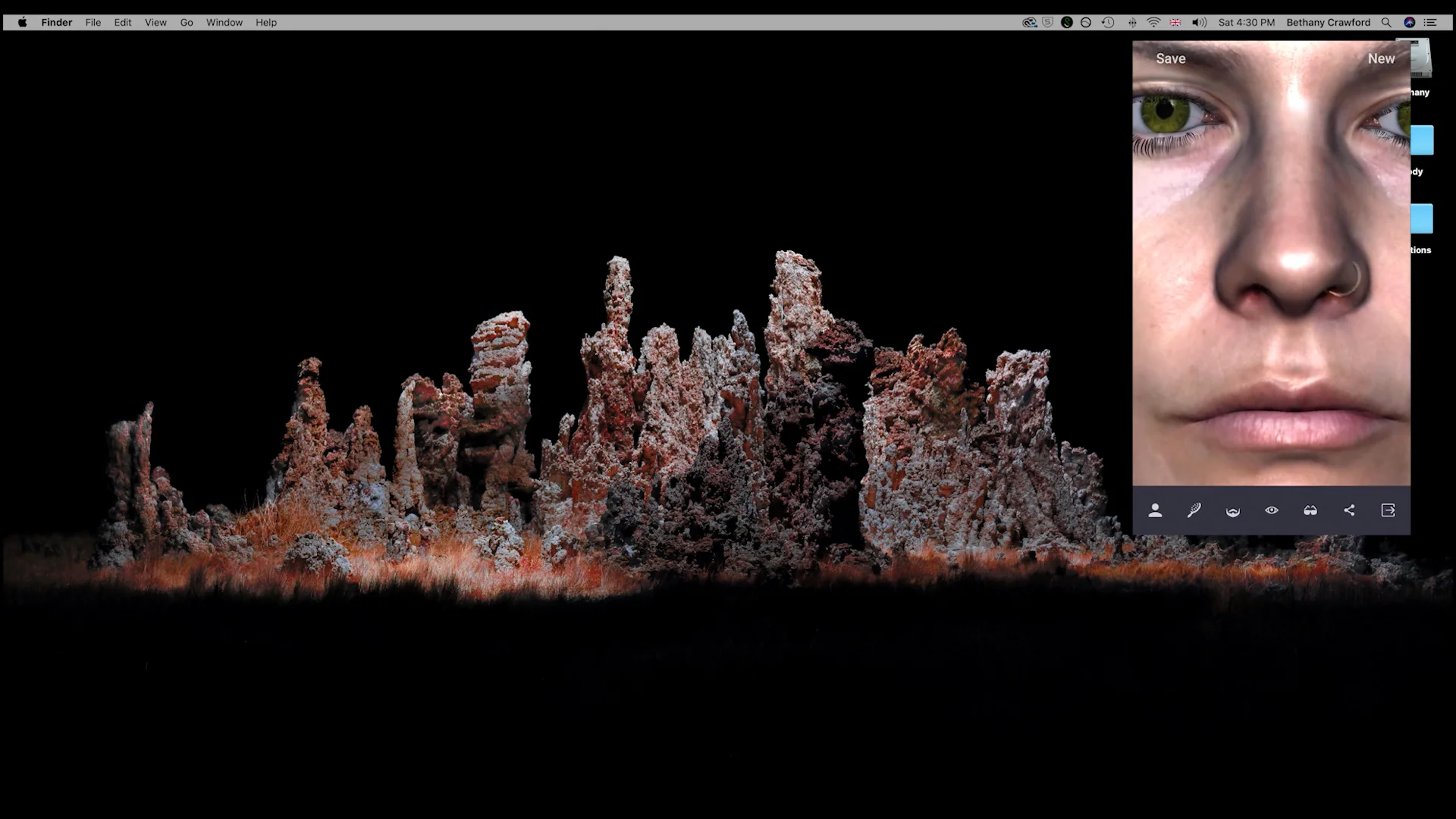1456x819 pixels.
Task: Activate Siri from the menu bar
Action: [x=1409, y=22]
